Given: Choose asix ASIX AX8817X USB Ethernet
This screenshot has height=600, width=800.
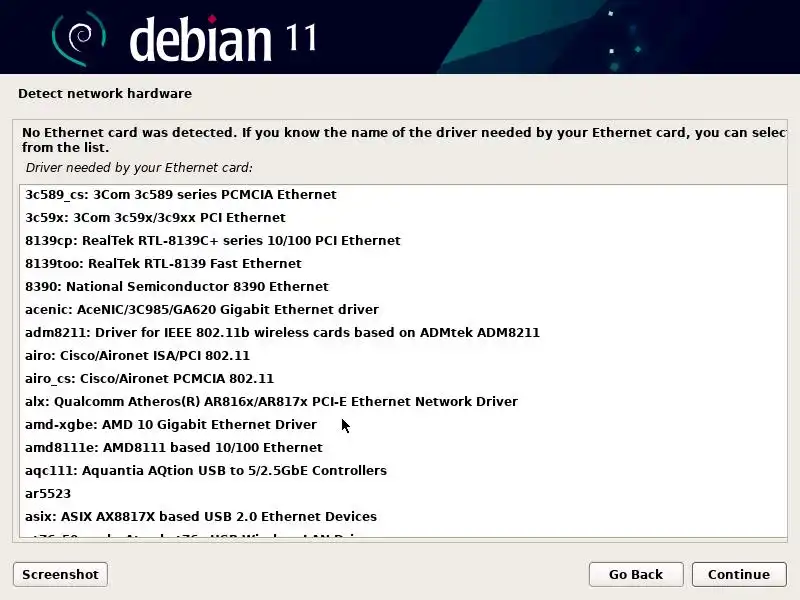Looking at the screenshot, I should coord(403,516).
